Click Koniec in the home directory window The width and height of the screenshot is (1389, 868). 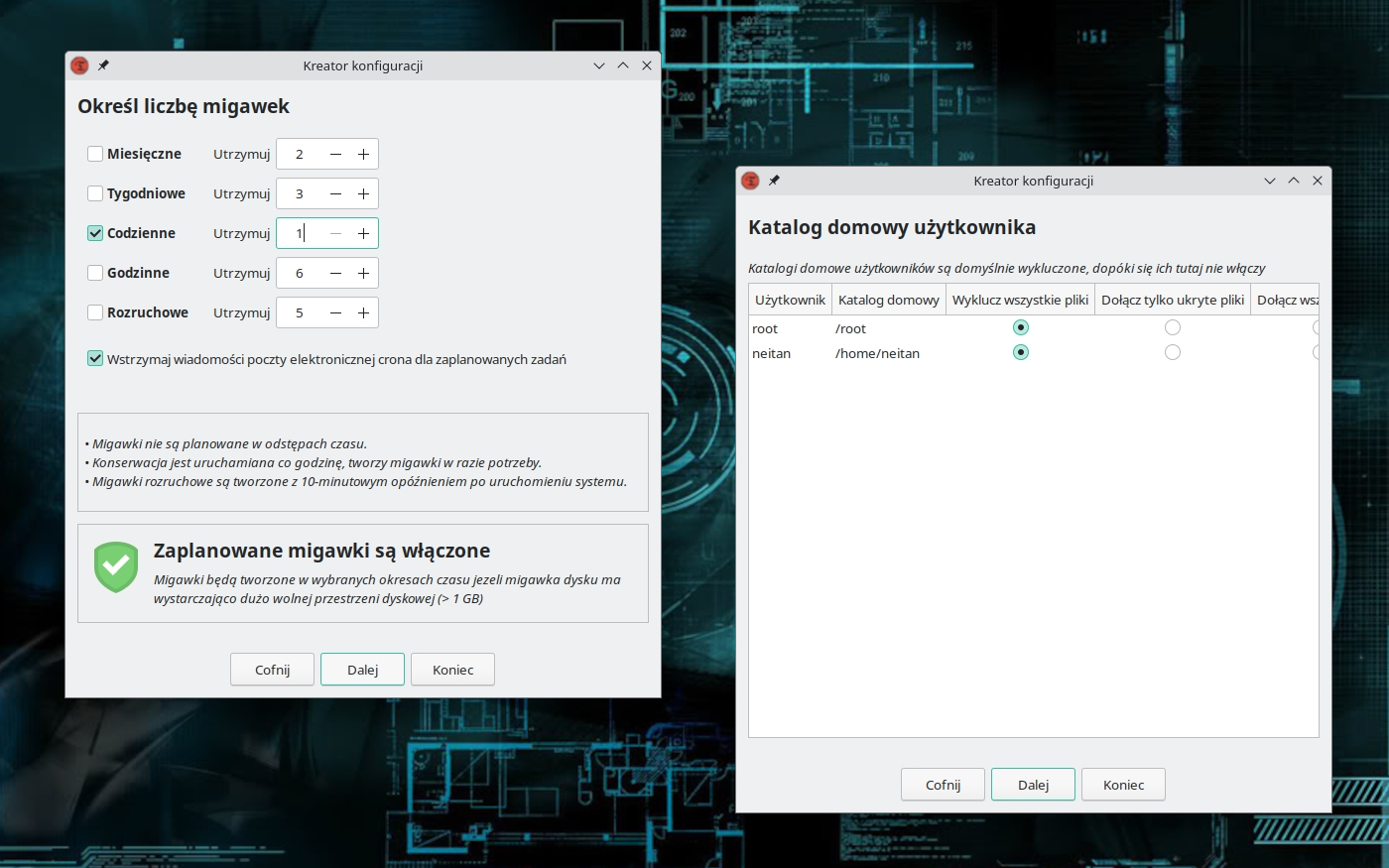1123,785
